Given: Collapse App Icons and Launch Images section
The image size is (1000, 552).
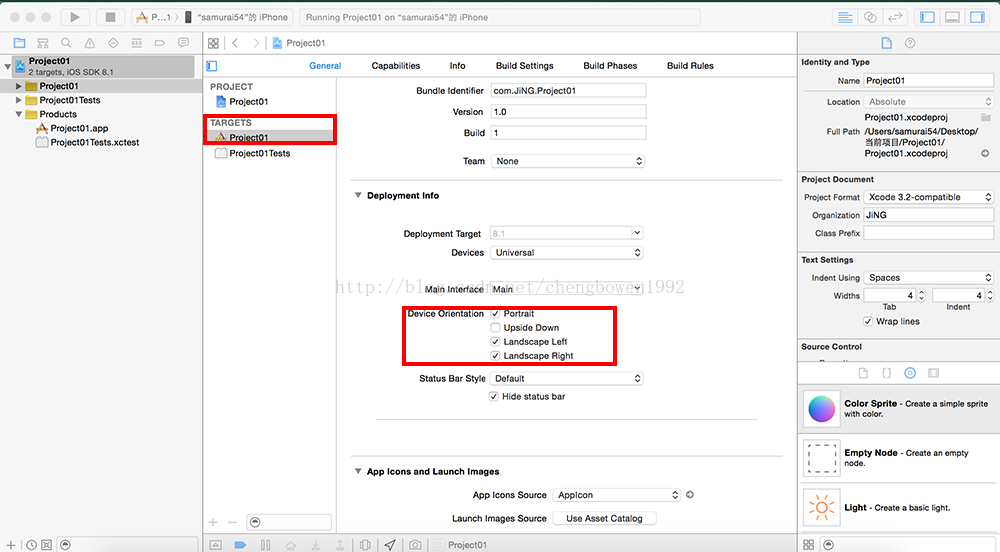Looking at the screenshot, I should pyautogui.click(x=358, y=472).
